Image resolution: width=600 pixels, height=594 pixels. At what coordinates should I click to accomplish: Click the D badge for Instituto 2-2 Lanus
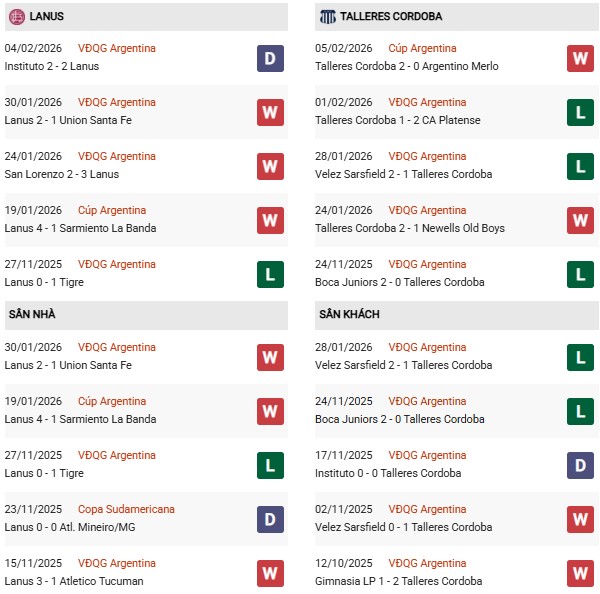click(x=271, y=58)
